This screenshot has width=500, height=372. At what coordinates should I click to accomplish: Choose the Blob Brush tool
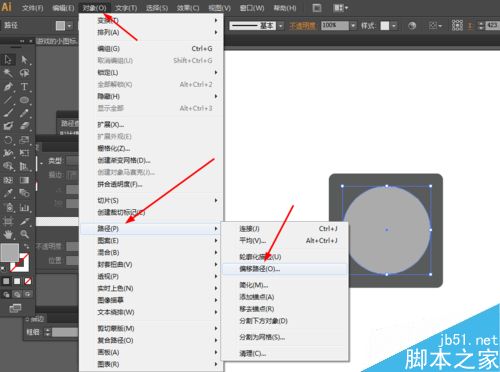pyautogui.click(x=8, y=126)
